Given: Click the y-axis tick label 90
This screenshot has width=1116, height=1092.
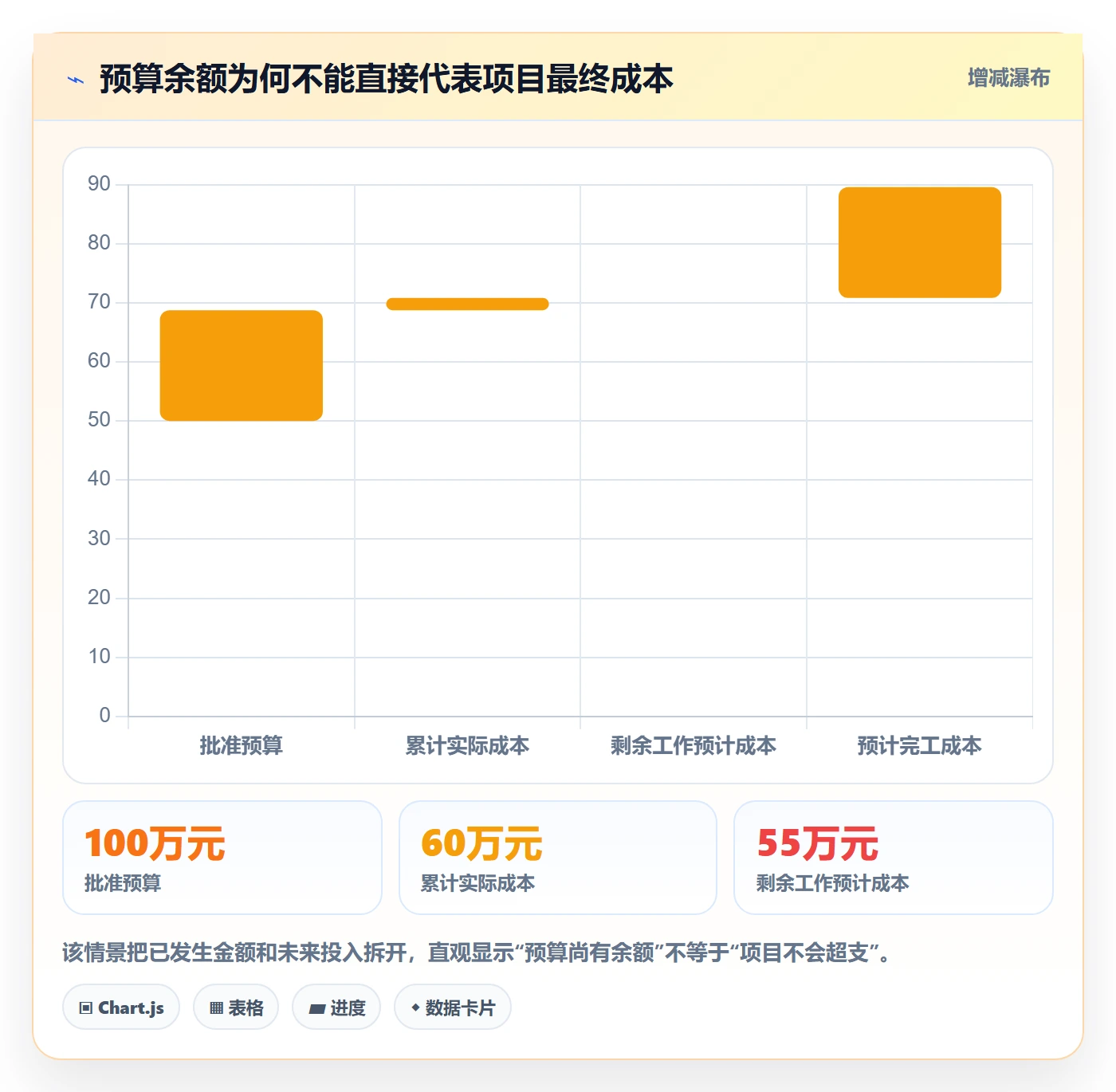Looking at the screenshot, I should [99, 184].
